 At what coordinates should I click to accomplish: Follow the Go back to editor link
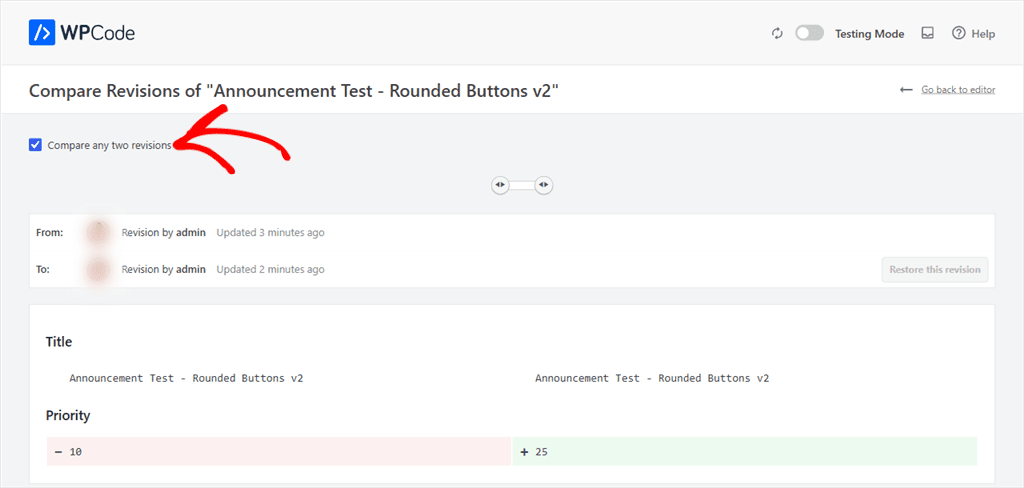click(958, 89)
